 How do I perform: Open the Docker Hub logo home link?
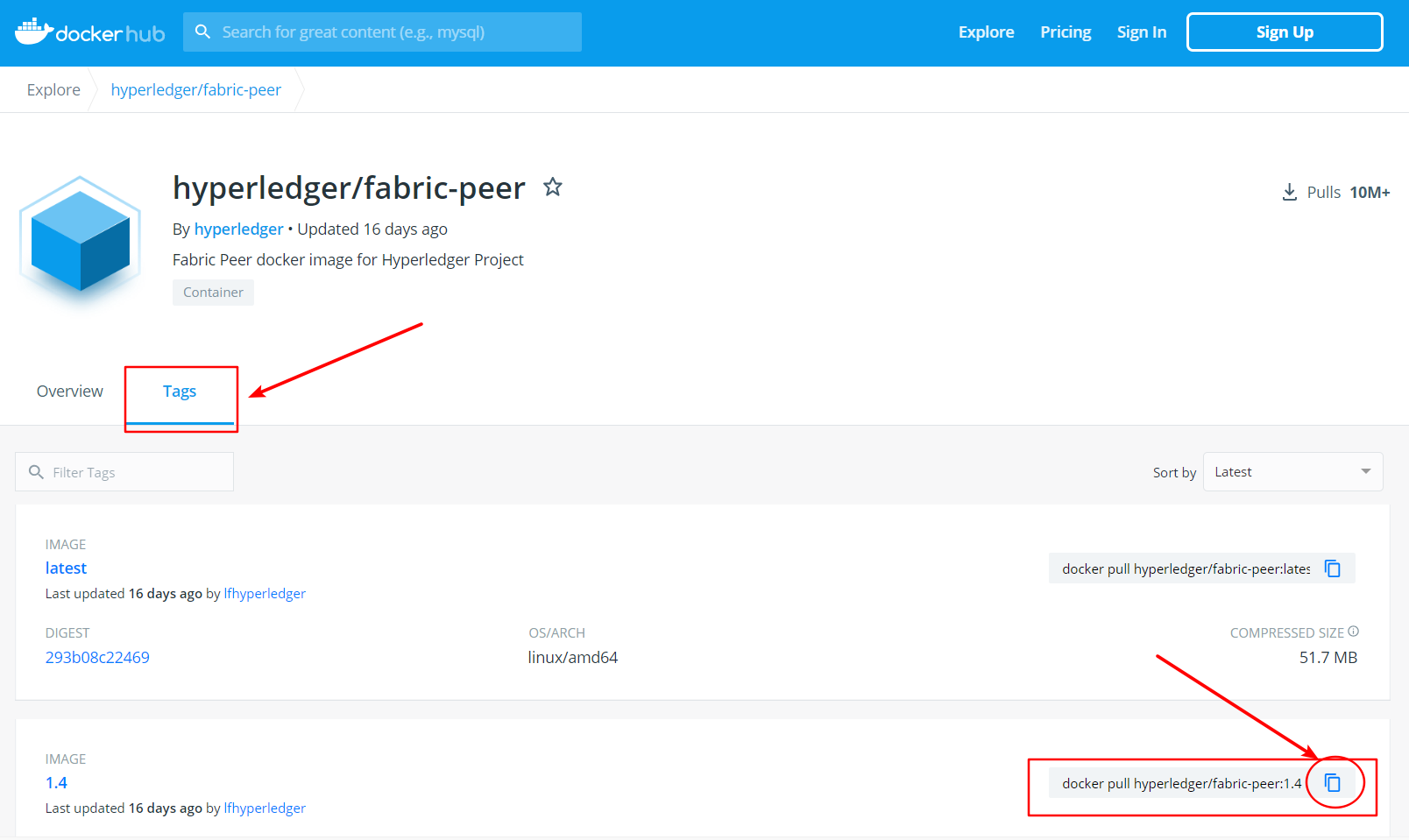pyautogui.click(x=89, y=32)
